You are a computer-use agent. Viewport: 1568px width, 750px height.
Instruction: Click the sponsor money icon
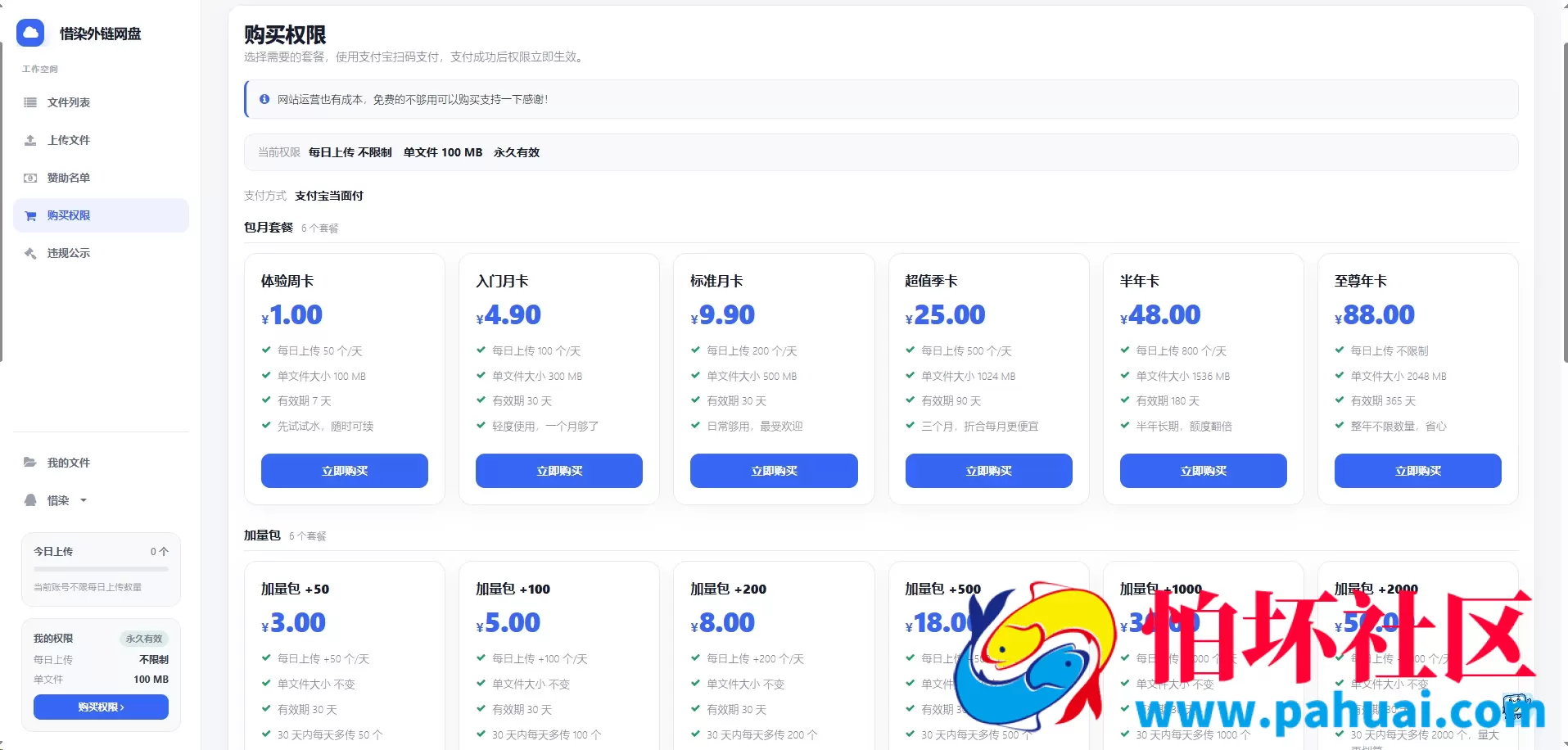click(30, 178)
